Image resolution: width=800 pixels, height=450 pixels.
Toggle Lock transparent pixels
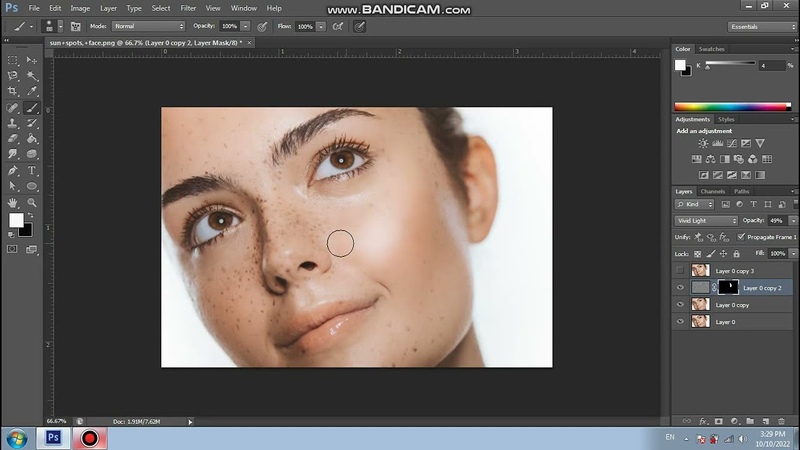[697, 254]
